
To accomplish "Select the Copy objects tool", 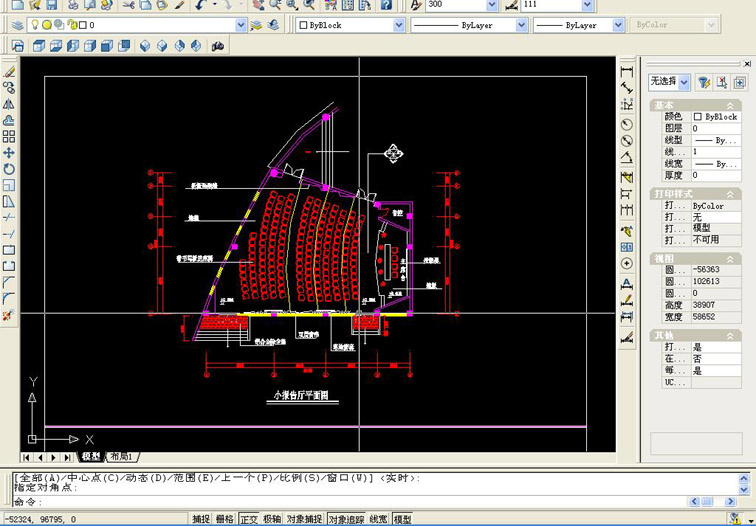I will (9, 88).
